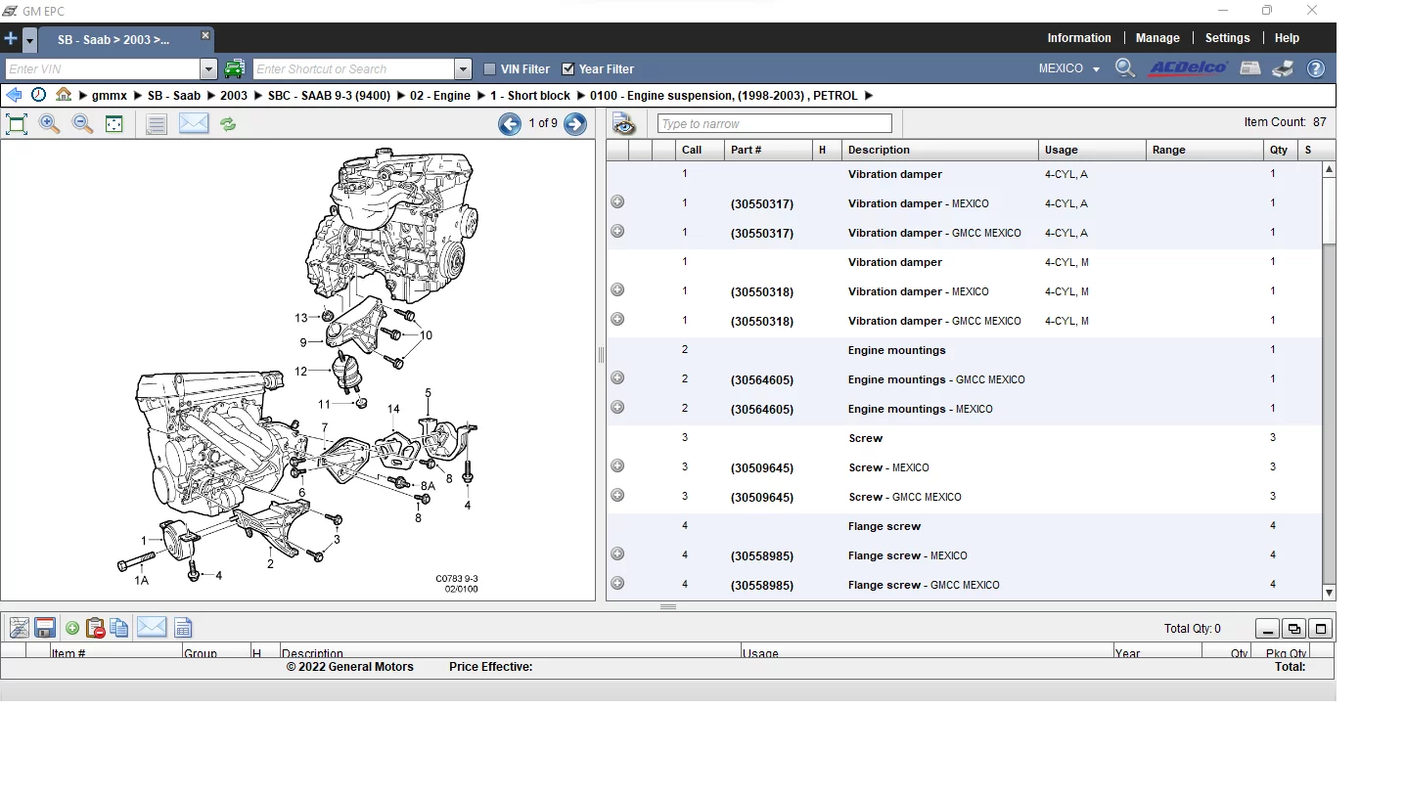Toggle the eye view filter icon
The image size is (1406, 797).
coord(624,124)
